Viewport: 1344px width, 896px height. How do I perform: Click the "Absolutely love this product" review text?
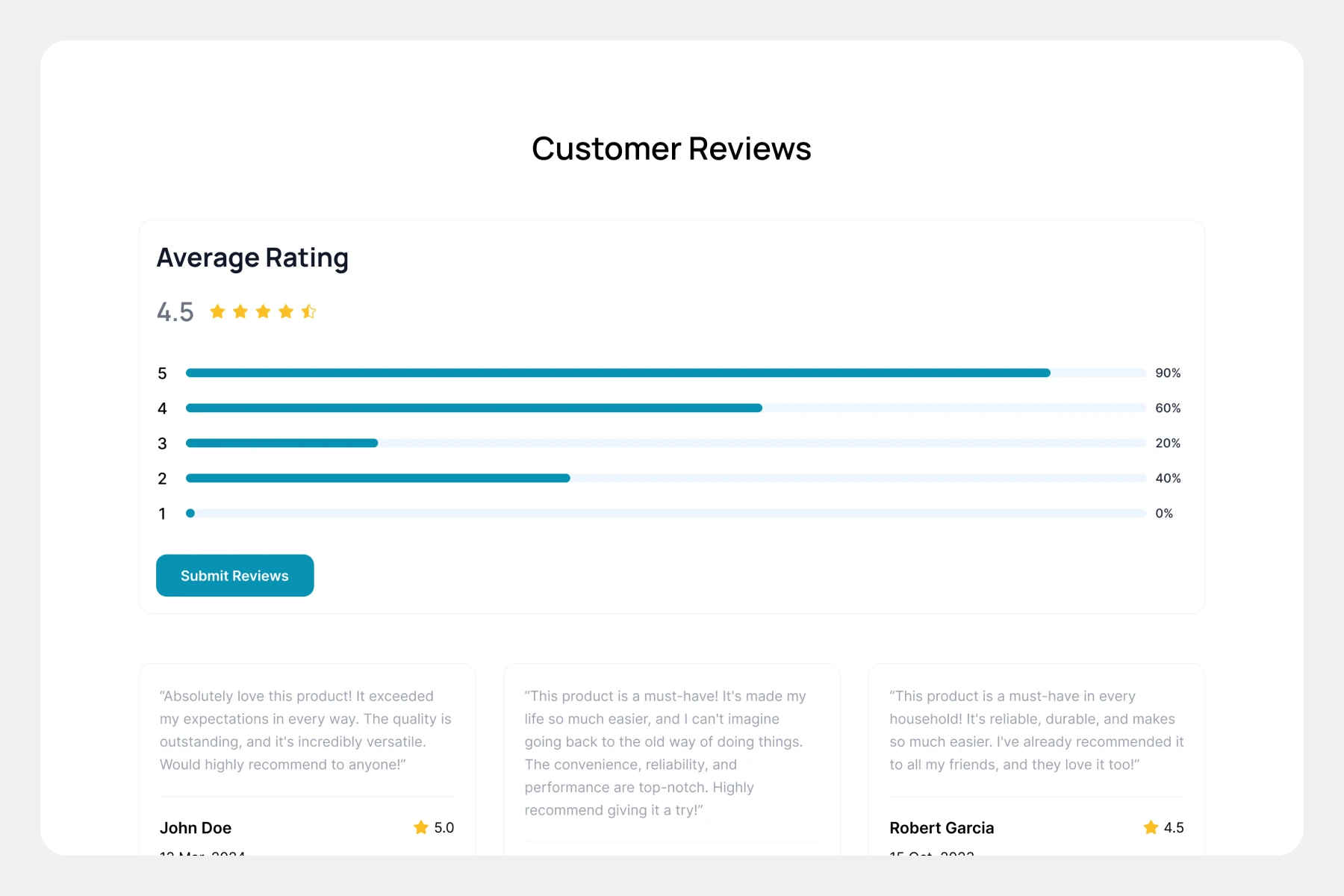[306, 729]
